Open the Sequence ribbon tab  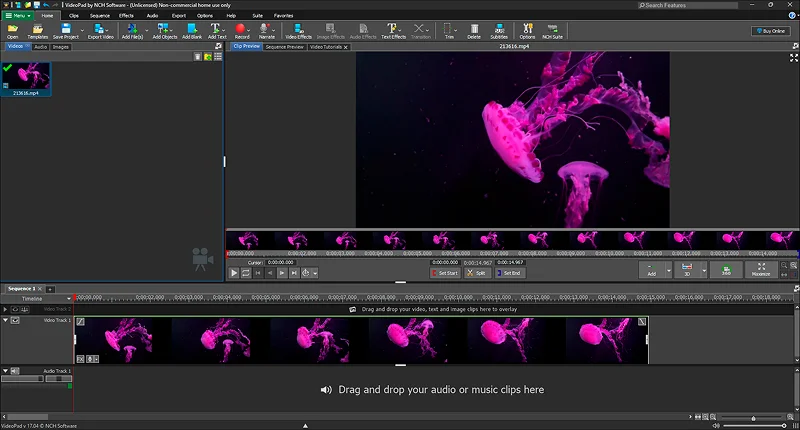pyautogui.click(x=99, y=16)
